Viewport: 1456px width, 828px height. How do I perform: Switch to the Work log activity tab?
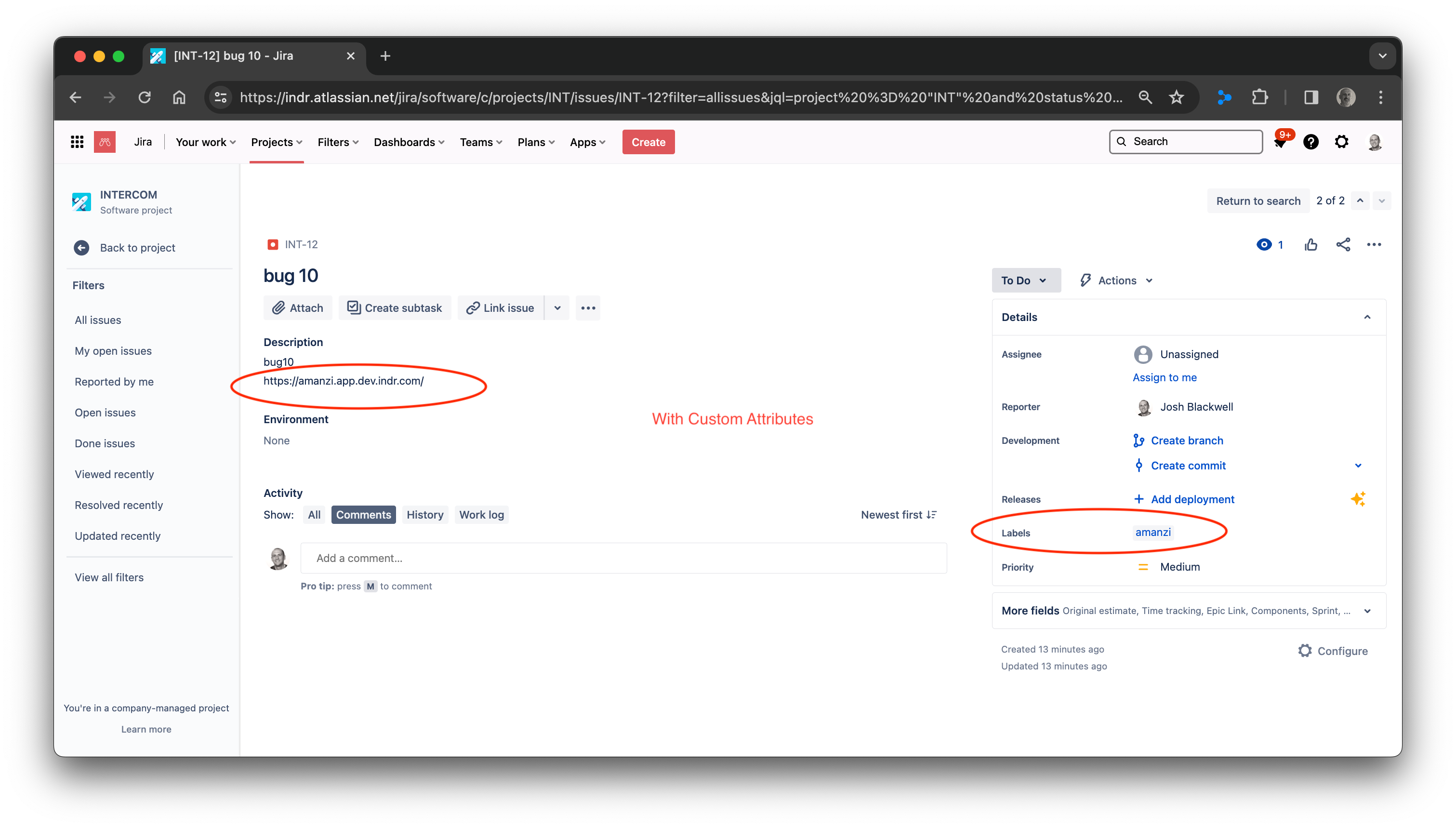(x=481, y=515)
